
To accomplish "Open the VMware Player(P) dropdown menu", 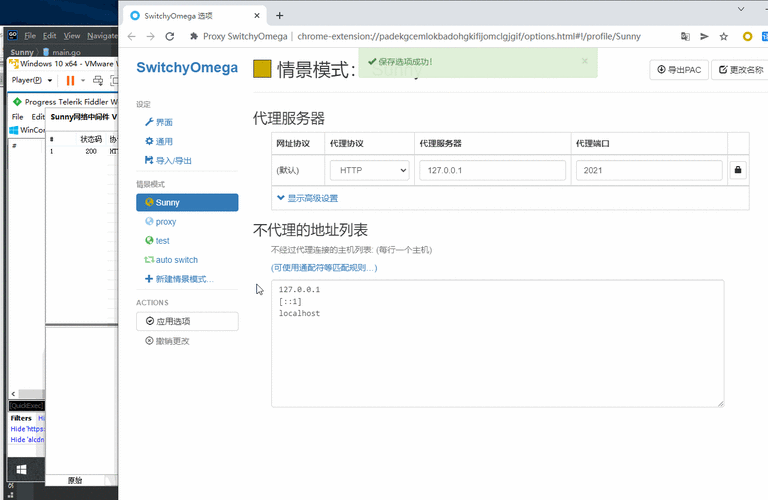I will 32,80.
